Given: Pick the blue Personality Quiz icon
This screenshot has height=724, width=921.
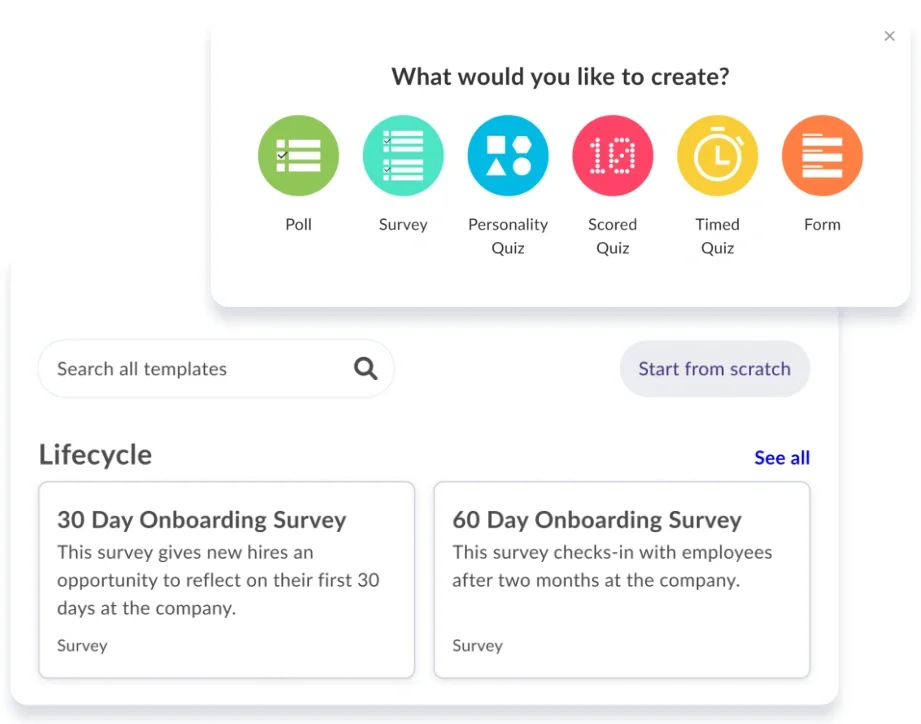Looking at the screenshot, I should click(x=508, y=156).
